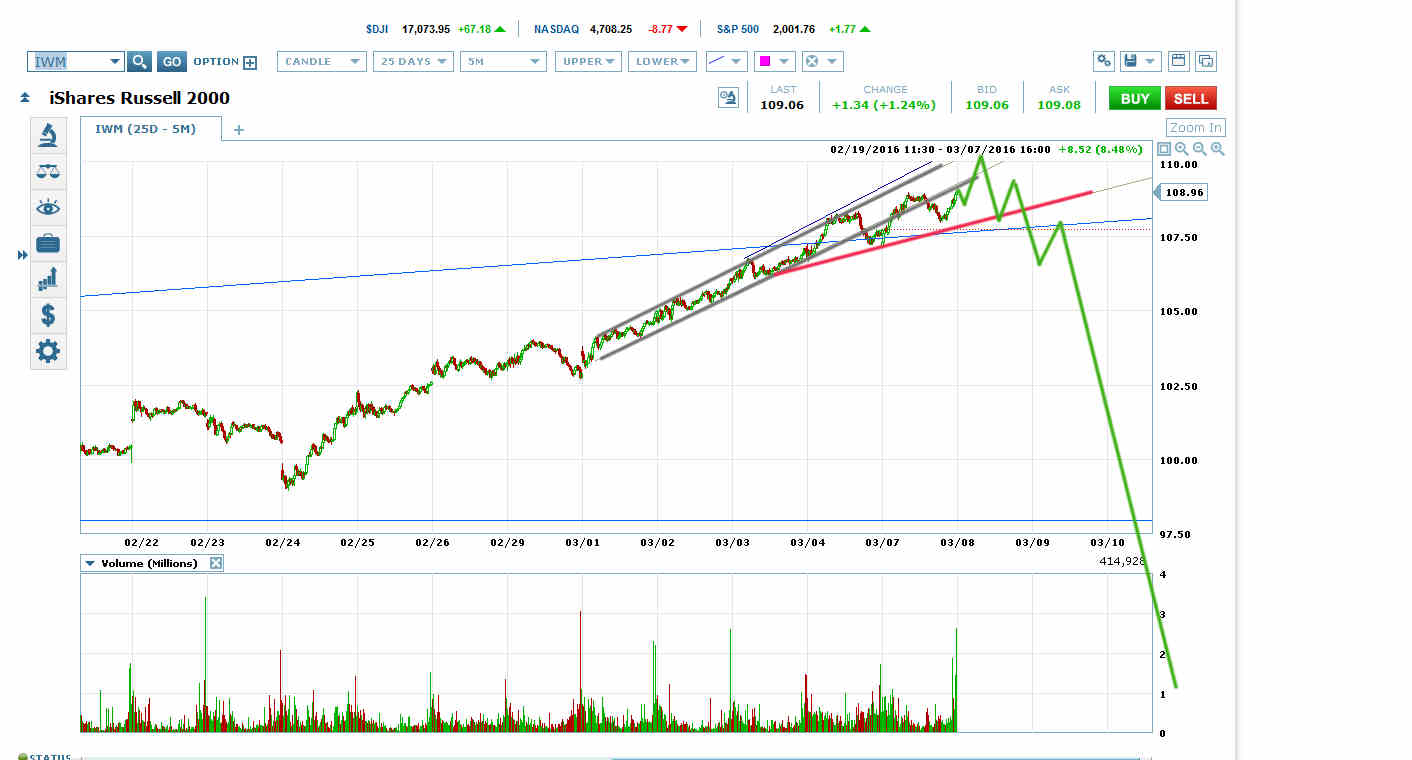Click the bar chart growth sidebar icon
The image size is (1412, 760).
click(48, 279)
